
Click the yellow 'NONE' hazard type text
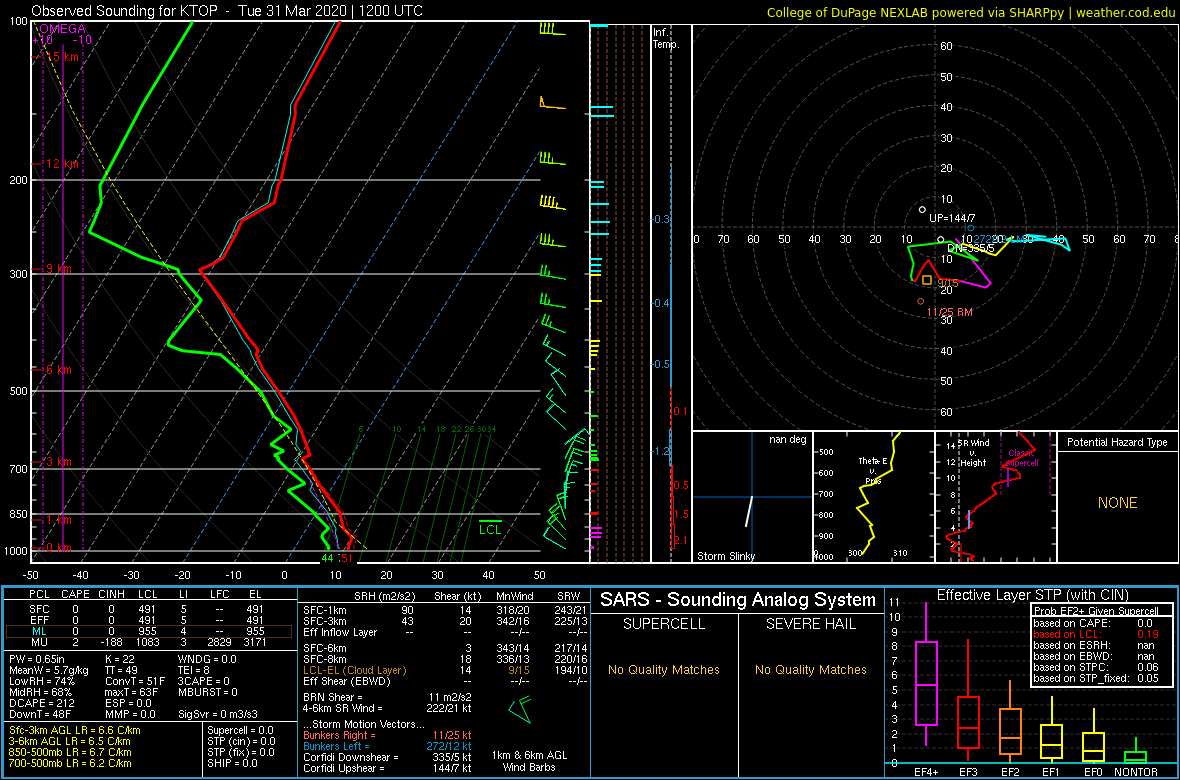click(x=1117, y=503)
